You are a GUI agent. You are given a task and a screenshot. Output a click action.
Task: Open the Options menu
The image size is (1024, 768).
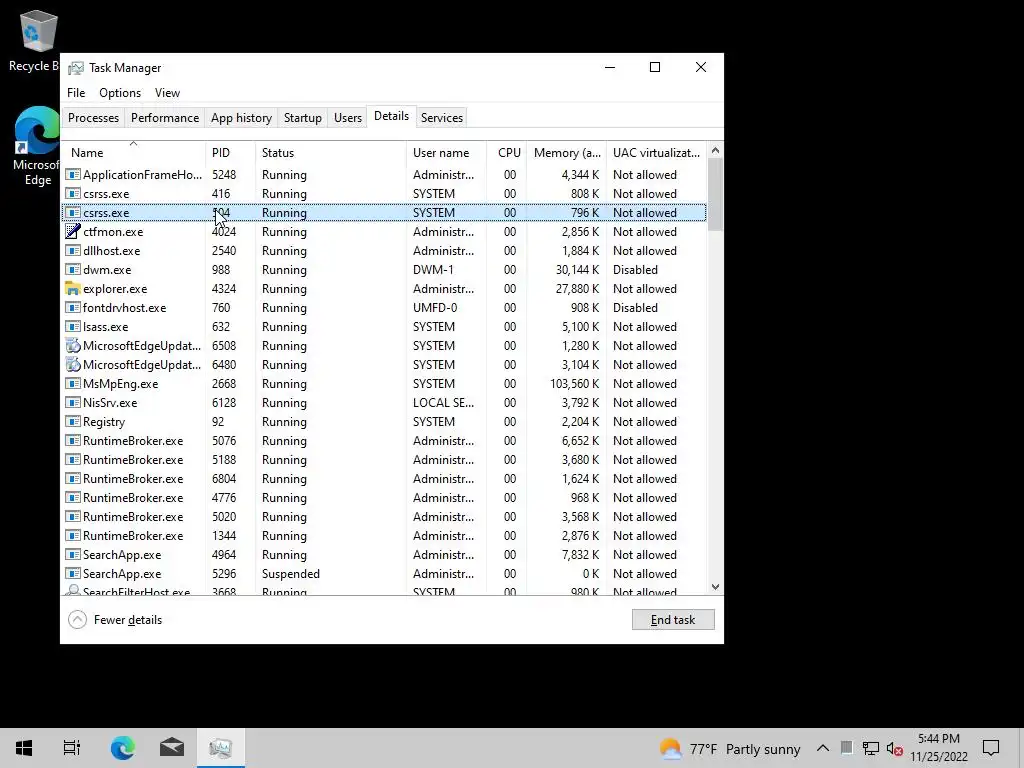pyautogui.click(x=120, y=93)
